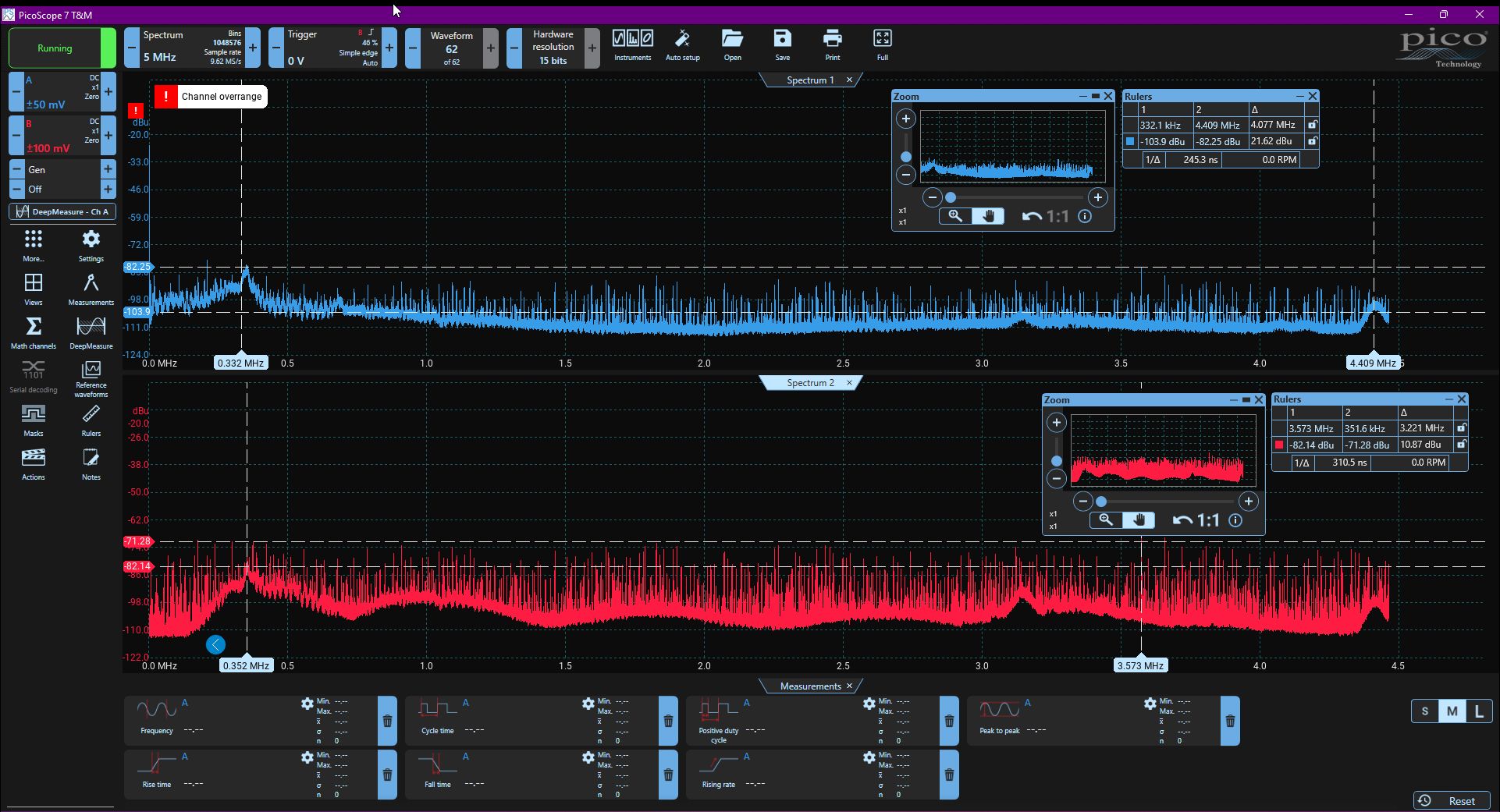The height and width of the screenshot is (812, 1500).
Task: Open the Math channels tool
Action: click(33, 332)
